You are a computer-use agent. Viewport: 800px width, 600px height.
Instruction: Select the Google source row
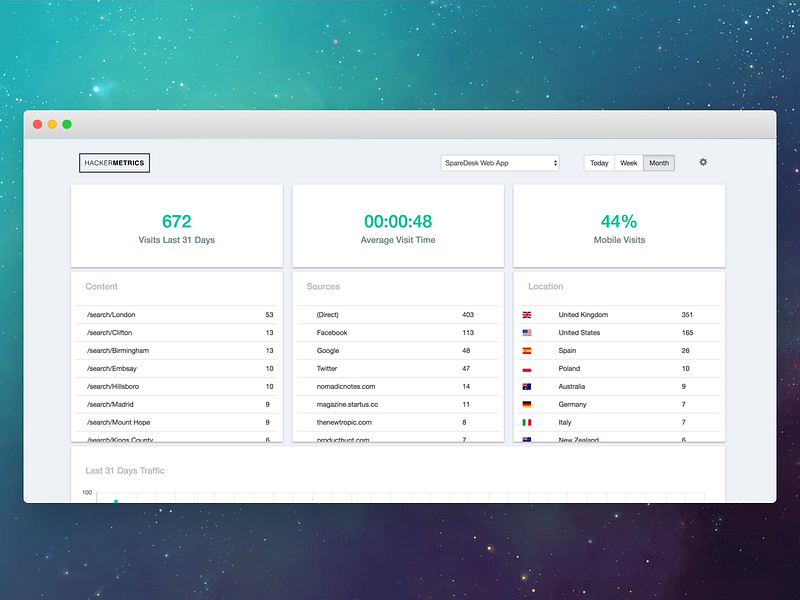click(329, 350)
